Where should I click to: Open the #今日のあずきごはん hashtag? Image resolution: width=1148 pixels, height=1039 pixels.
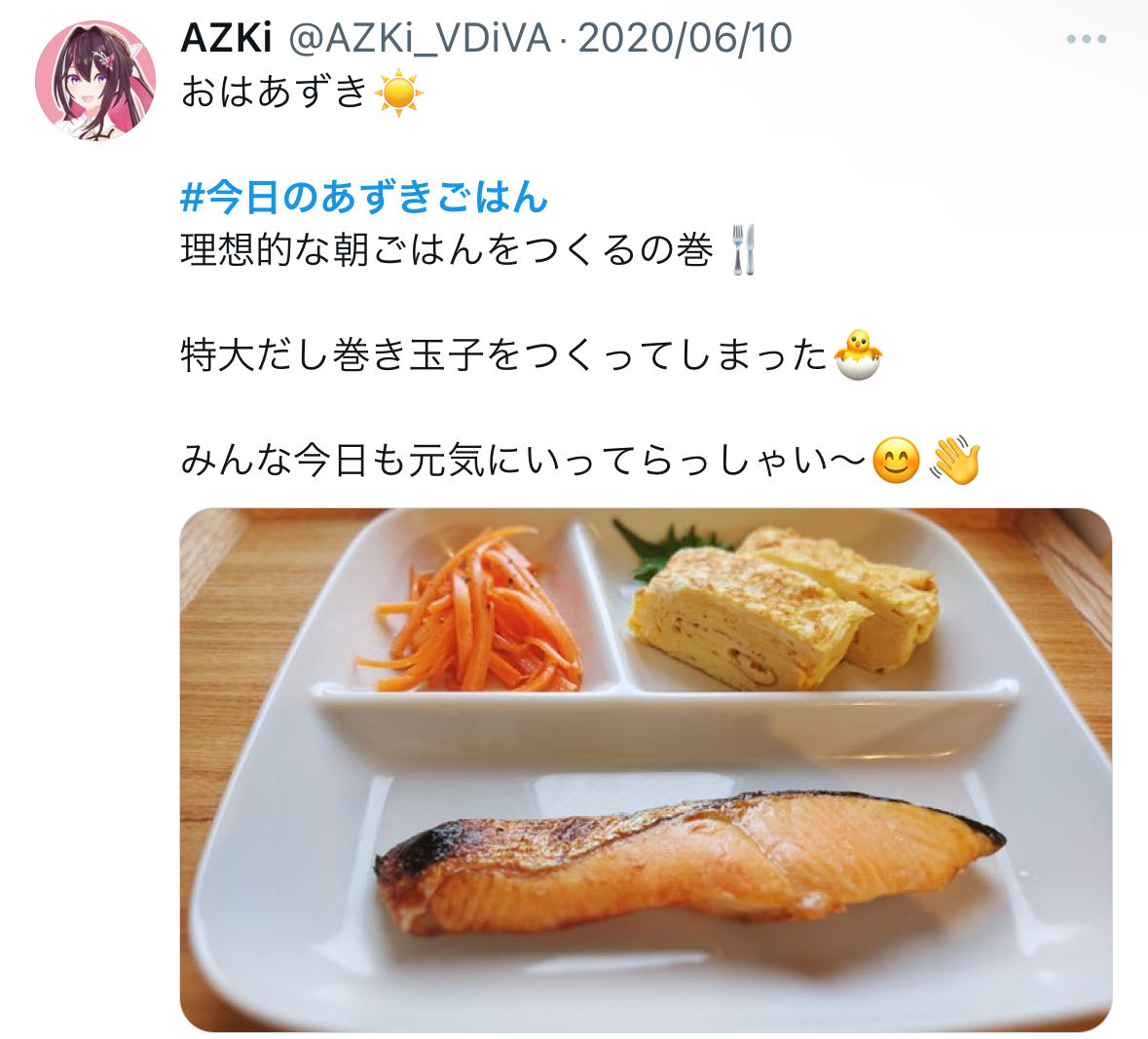(x=364, y=198)
